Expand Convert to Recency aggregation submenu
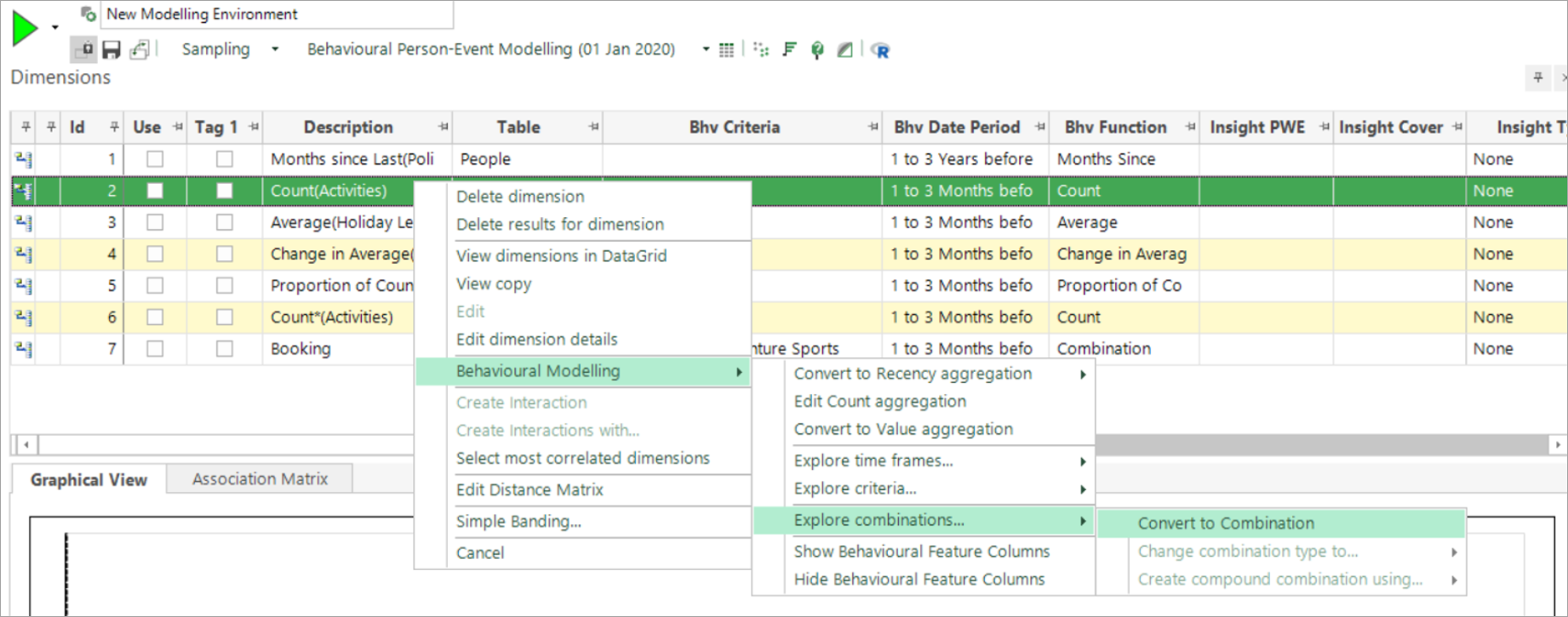This screenshot has width=1568, height=617. (x=924, y=374)
